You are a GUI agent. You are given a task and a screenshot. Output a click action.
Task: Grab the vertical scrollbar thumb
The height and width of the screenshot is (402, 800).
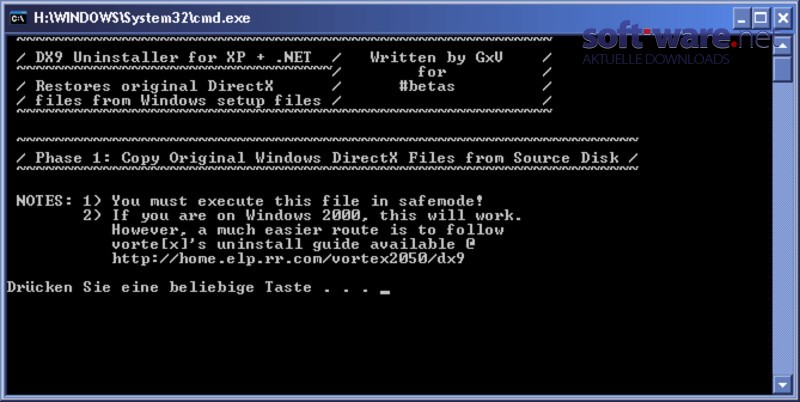(782, 68)
